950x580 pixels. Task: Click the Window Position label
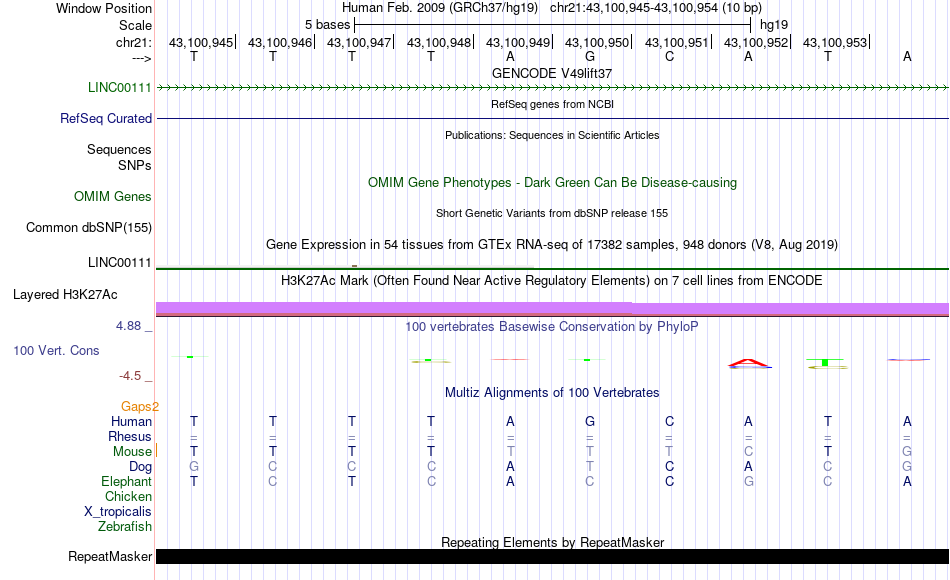click(x=104, y=8)
